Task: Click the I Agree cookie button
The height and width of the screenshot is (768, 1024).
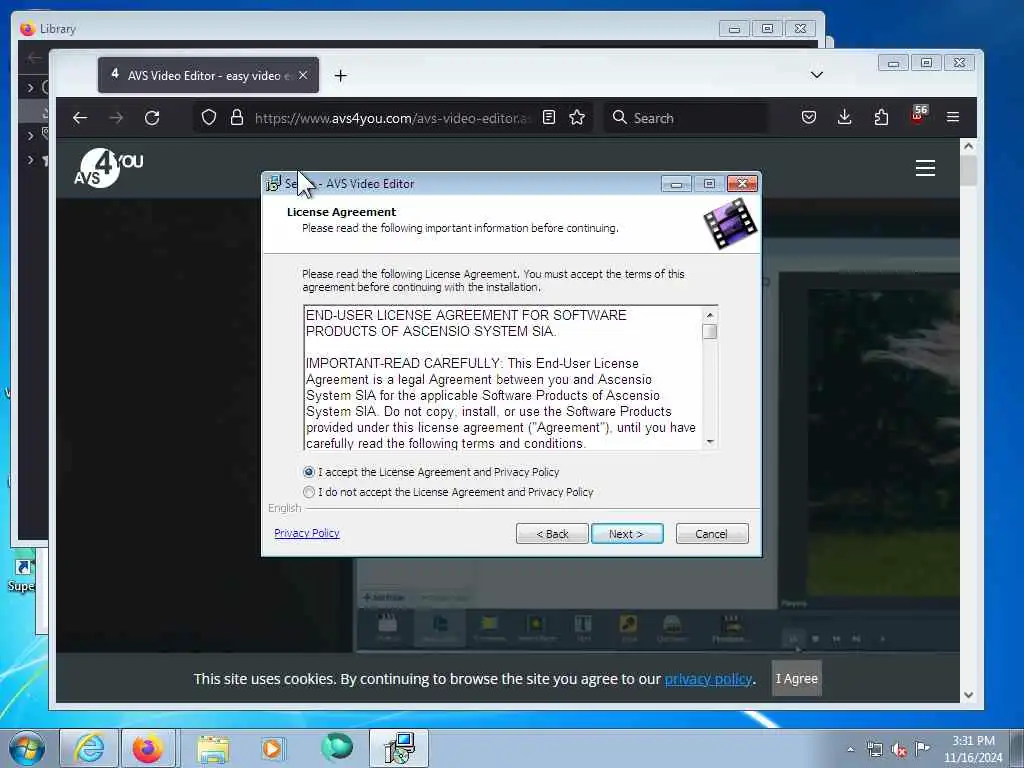Action: 796,679
